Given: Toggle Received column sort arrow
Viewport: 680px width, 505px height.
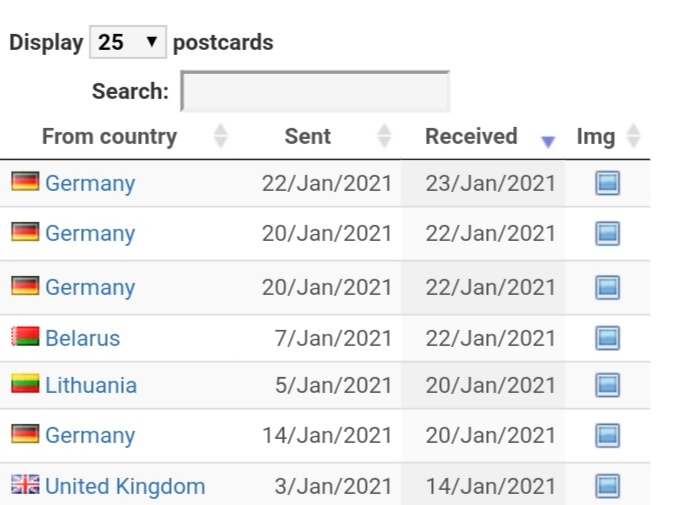Looking at the screenshot, I should (548, 141).
